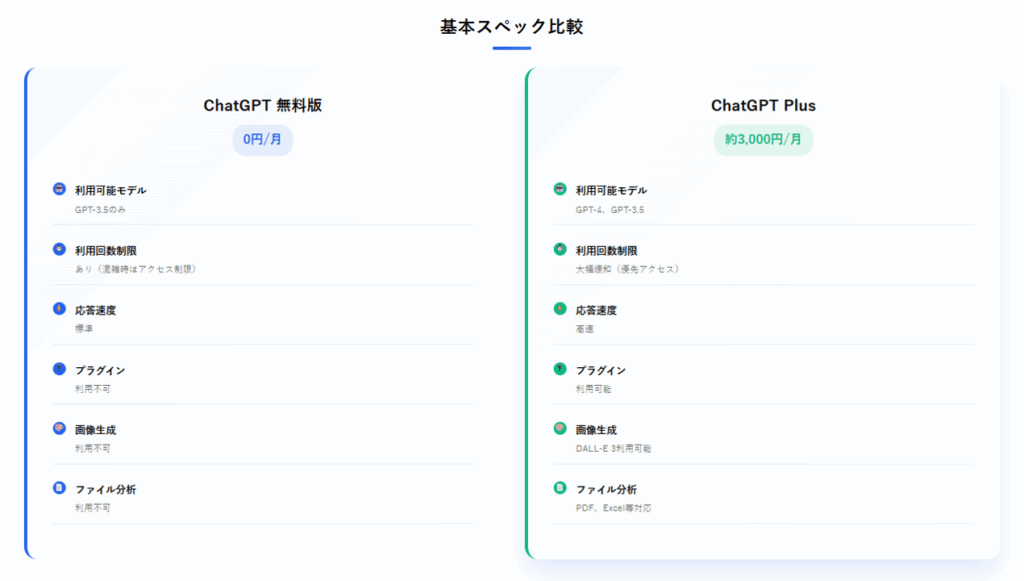Click the Plus plan's 画像生成 icon

(560, 428)
